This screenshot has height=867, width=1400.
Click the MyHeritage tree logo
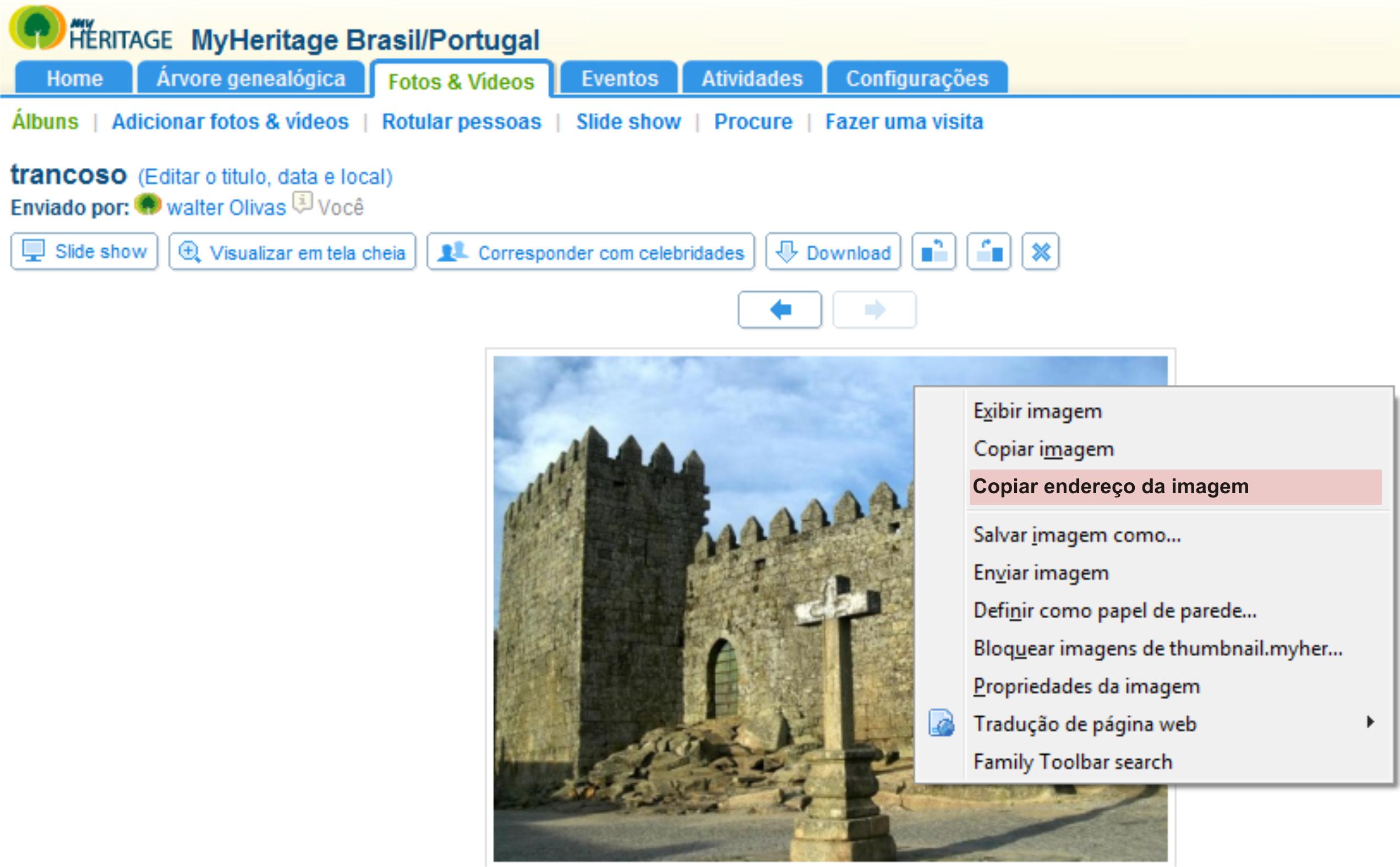tap(37, 28)
